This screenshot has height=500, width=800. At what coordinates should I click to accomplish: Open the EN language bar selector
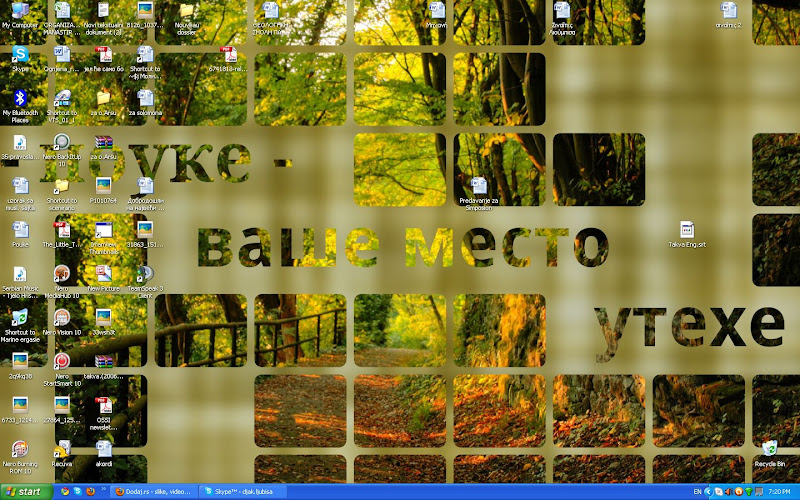pos(697,492)
